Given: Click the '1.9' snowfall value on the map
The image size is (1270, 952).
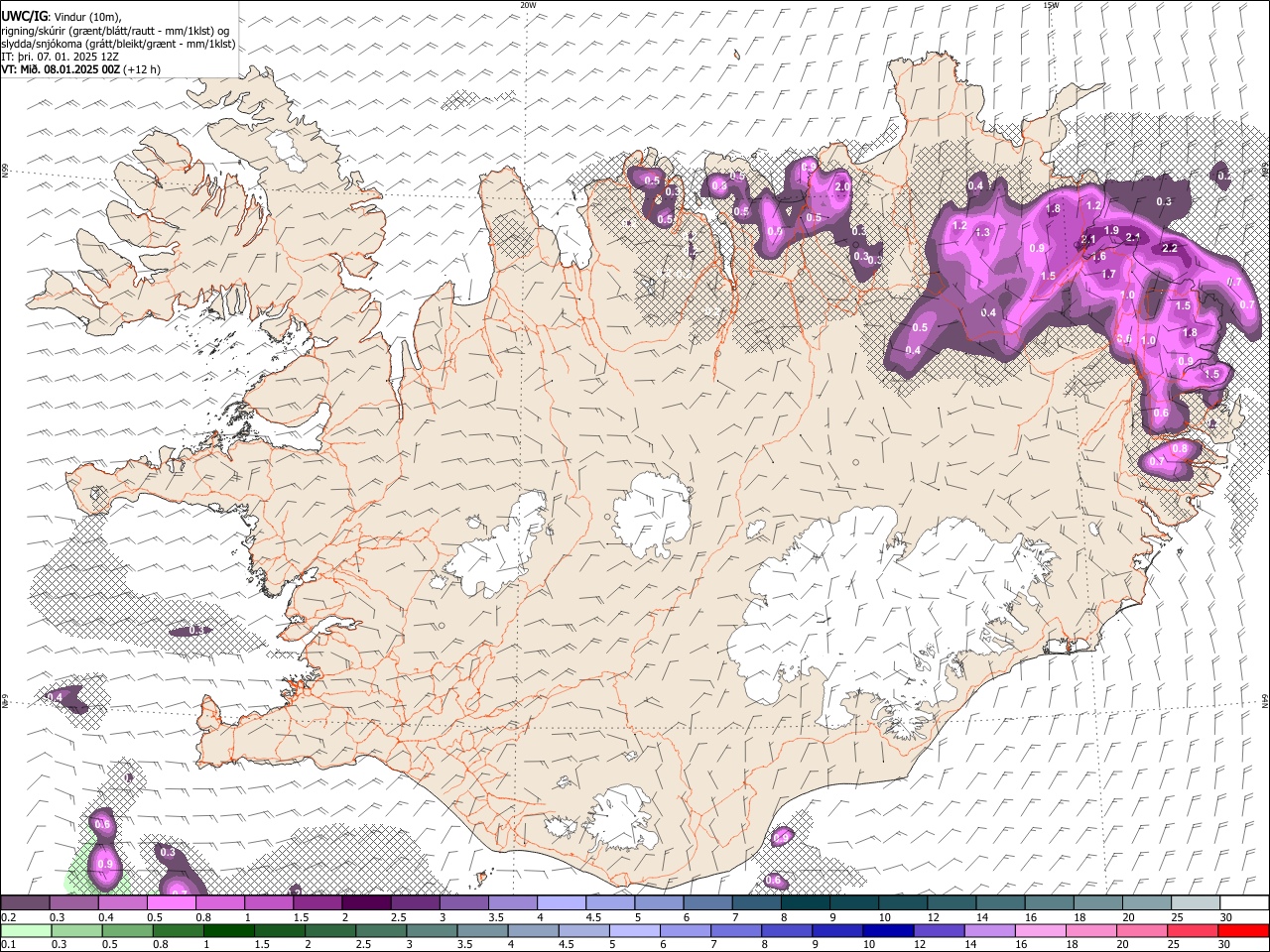Looking at the screenshot, I should pyautogui.click(x=1111, y=230).
